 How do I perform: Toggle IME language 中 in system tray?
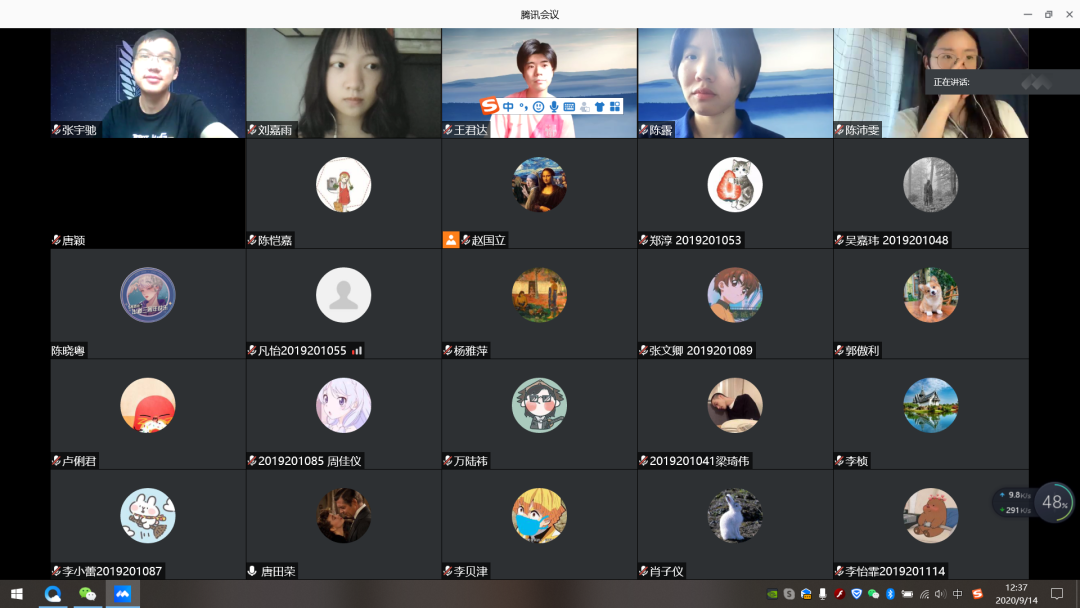[958, 594]
